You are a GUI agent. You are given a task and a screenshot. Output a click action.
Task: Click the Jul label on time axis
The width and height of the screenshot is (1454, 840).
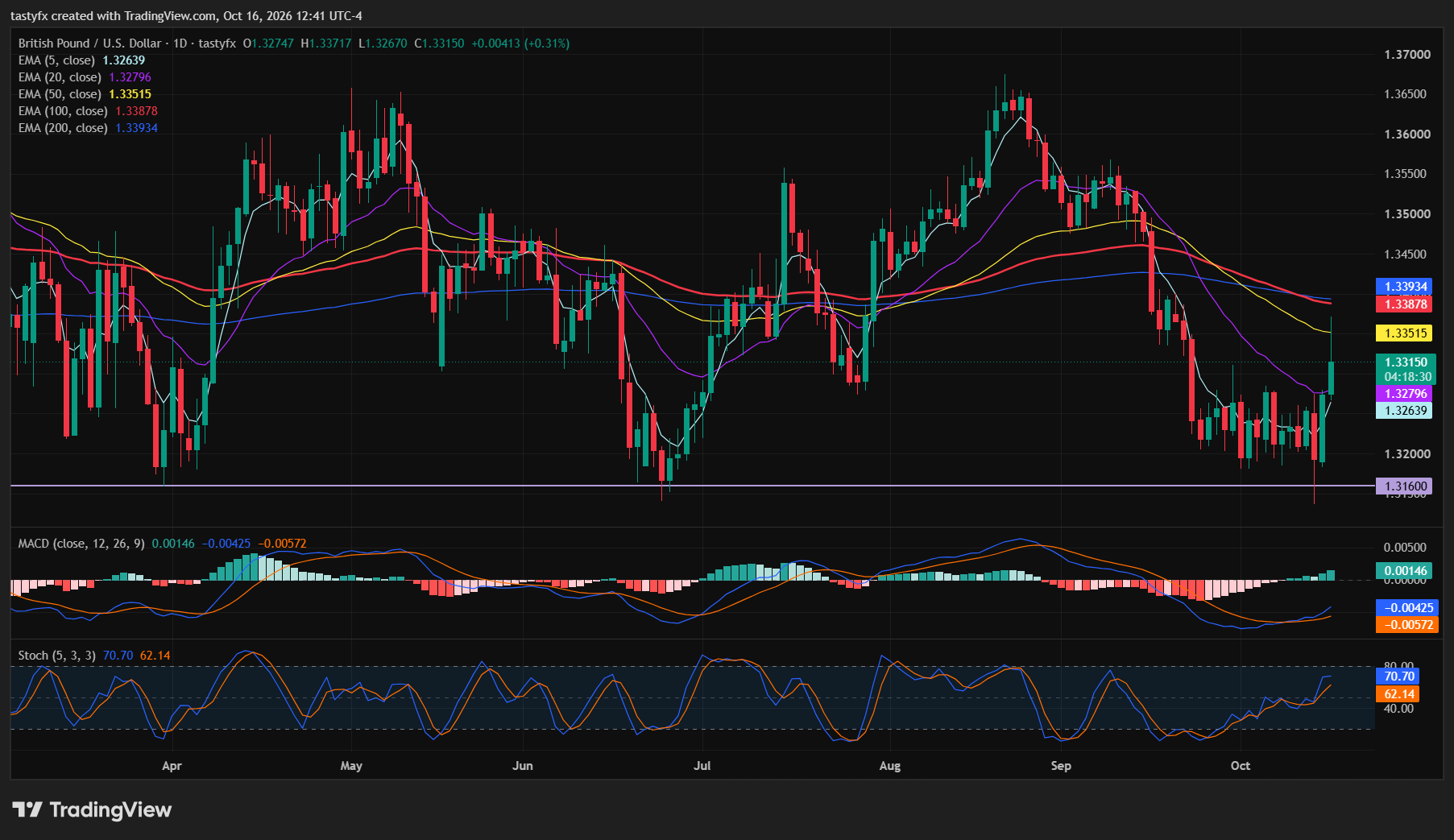[x=702, y=766]
